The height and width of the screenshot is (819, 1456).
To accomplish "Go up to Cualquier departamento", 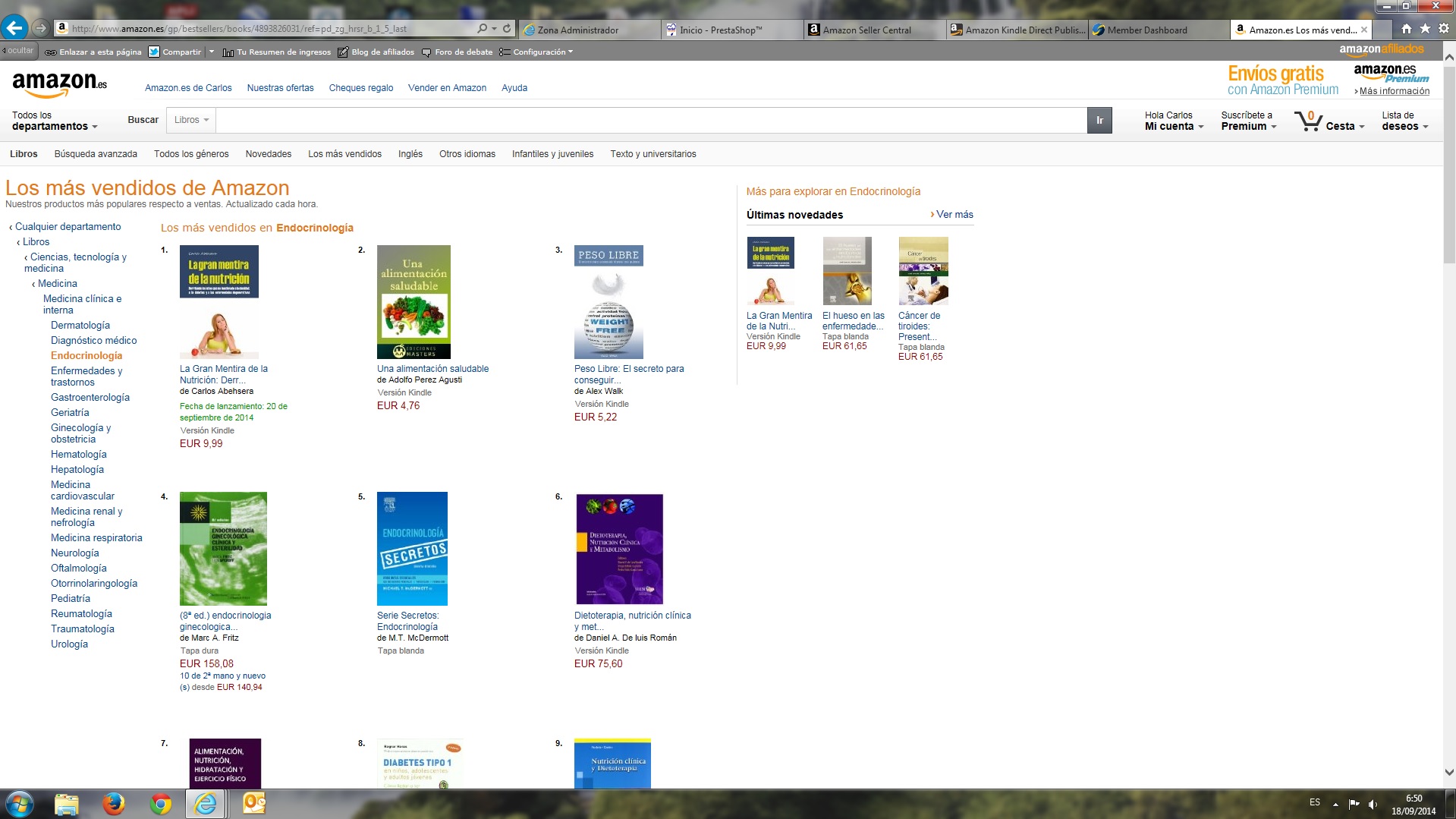I will (68, 227).
